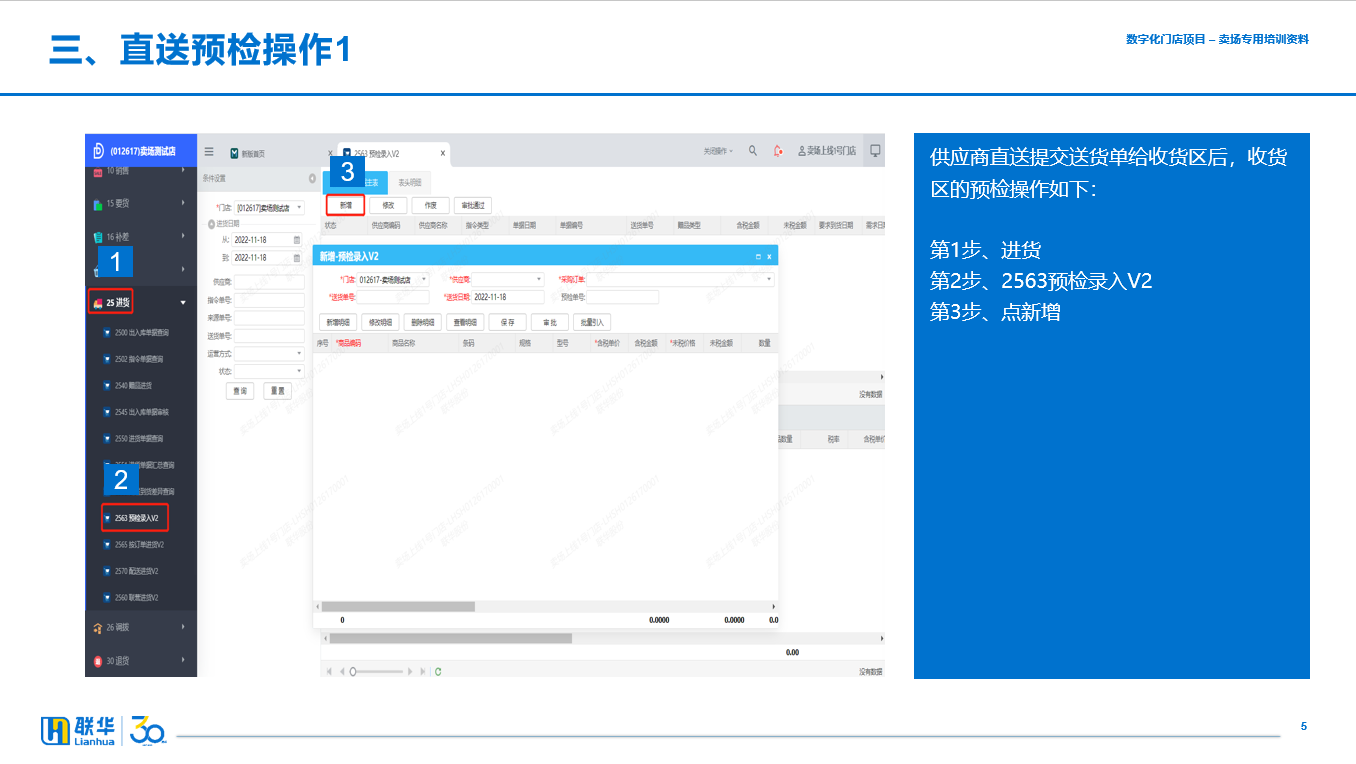Collapse the 25 进货 menu arrow

pyautogui.click(x=183, y=302)
